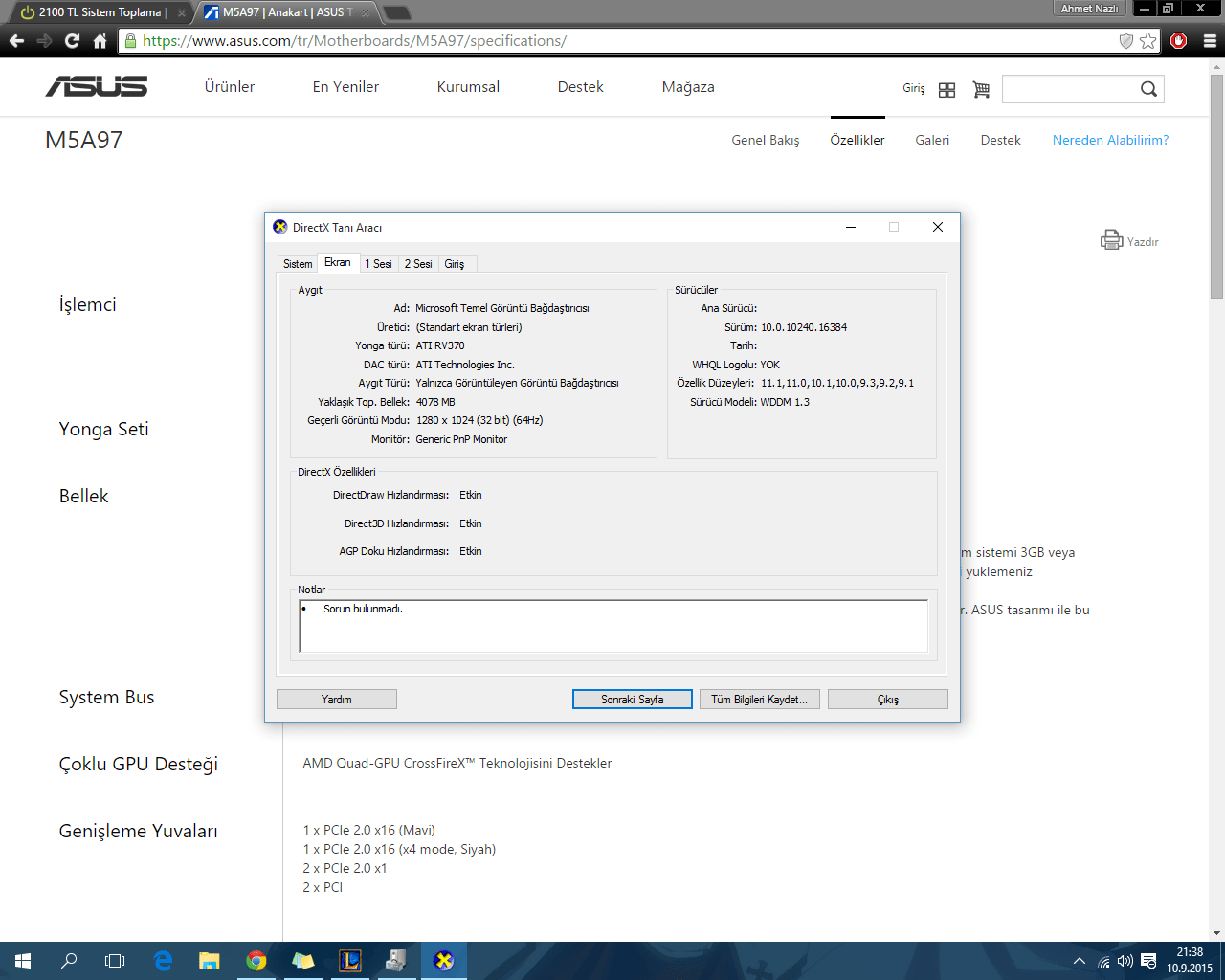Close the 2100 TL Sistem Toplama tab
This screenshot has width=1225, height=980.
[182, 12]
